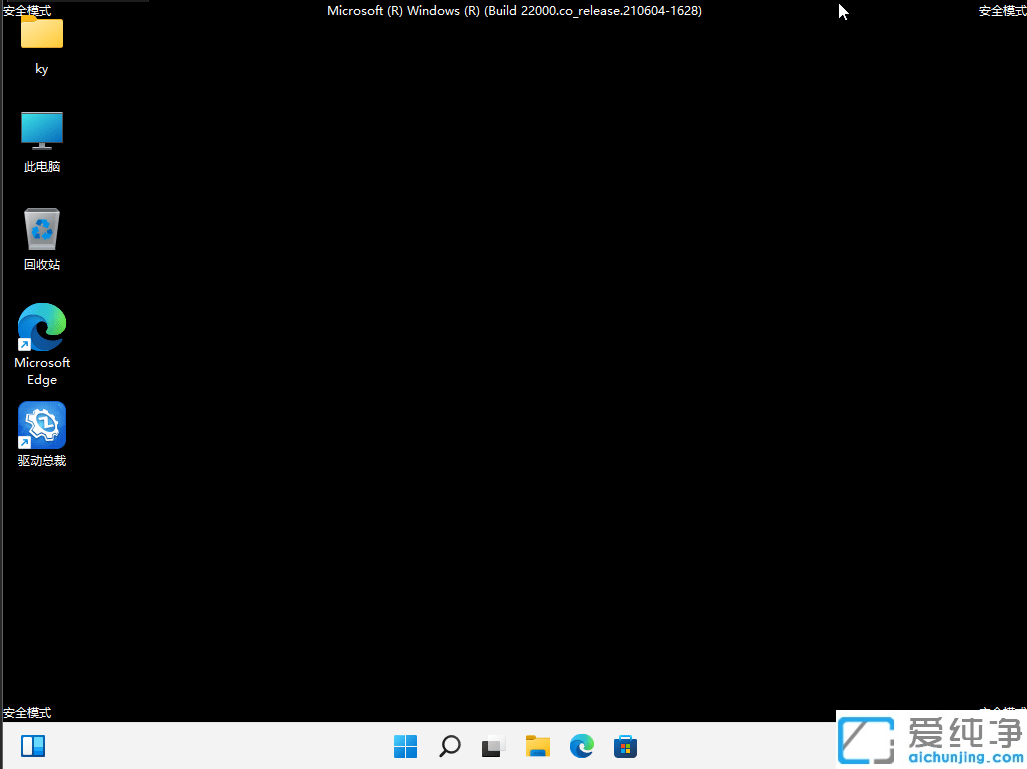Open Task View from the taskbar
The width and height of the screenshot is (1027, 769).
(x=493, y=746)
